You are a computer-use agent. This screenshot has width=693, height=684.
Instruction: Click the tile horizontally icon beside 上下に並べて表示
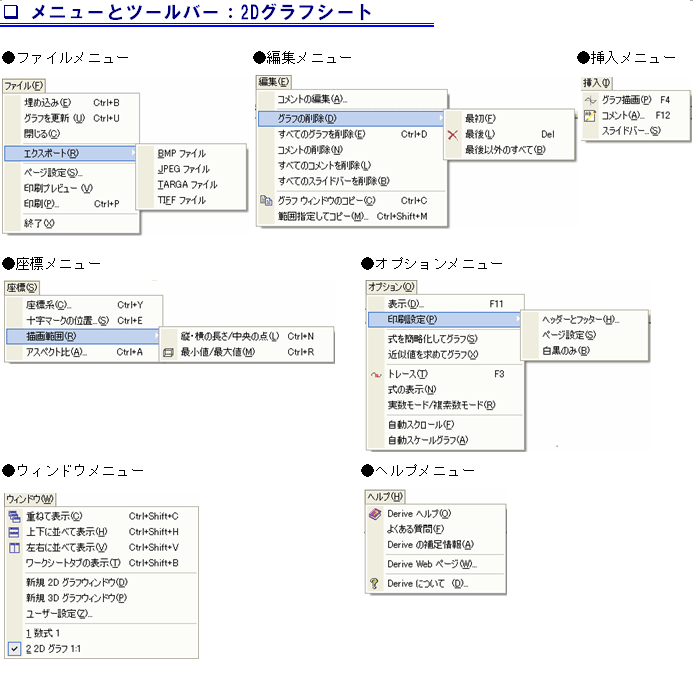pyautogui.click(x=15, y=532)
